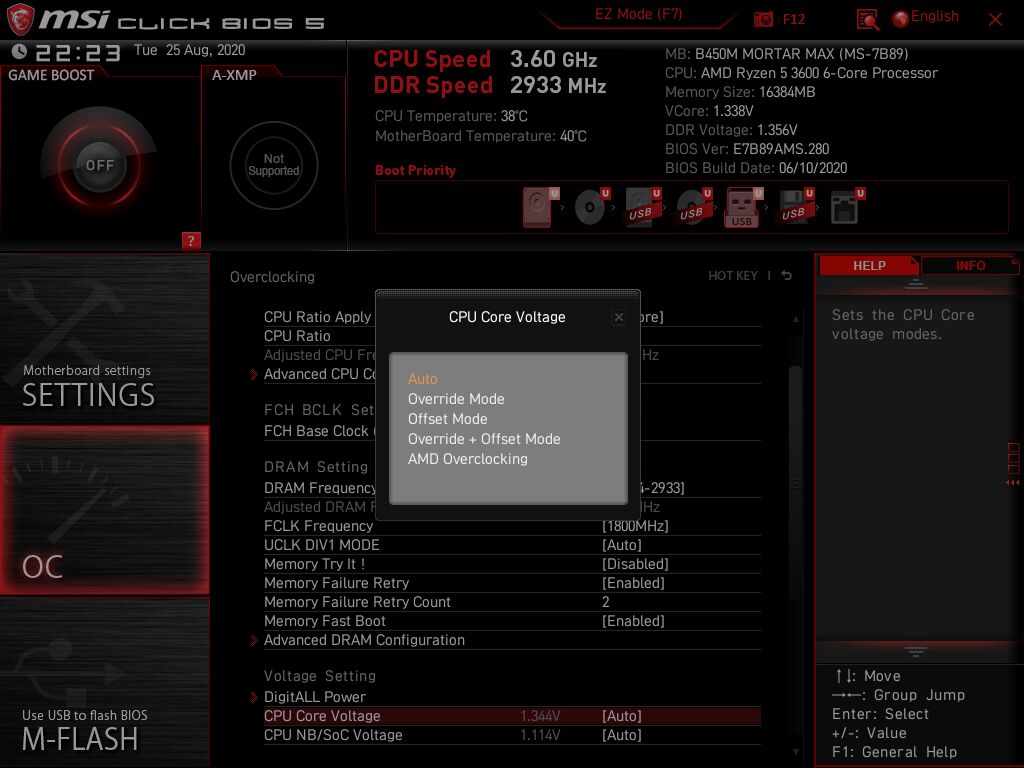
Task: Choose Offset Mode voltage option
Action: click(447, 419)
